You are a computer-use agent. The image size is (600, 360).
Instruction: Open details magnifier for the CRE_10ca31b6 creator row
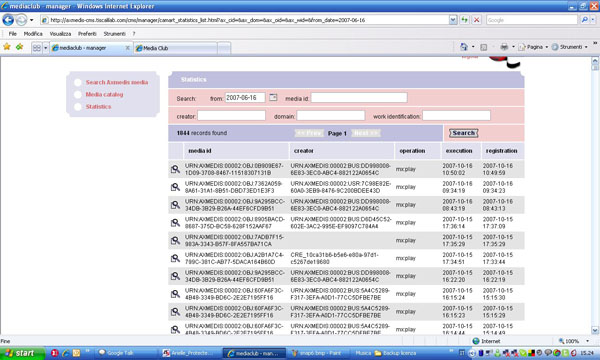point(175,258)
